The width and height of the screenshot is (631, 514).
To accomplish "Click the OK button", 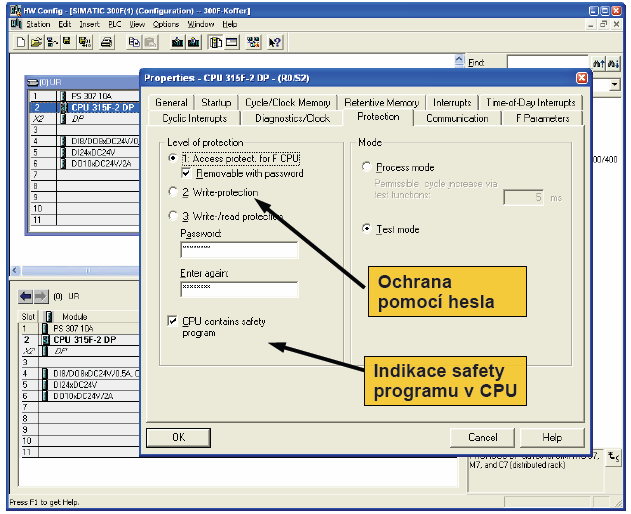I will coord(178,438).
